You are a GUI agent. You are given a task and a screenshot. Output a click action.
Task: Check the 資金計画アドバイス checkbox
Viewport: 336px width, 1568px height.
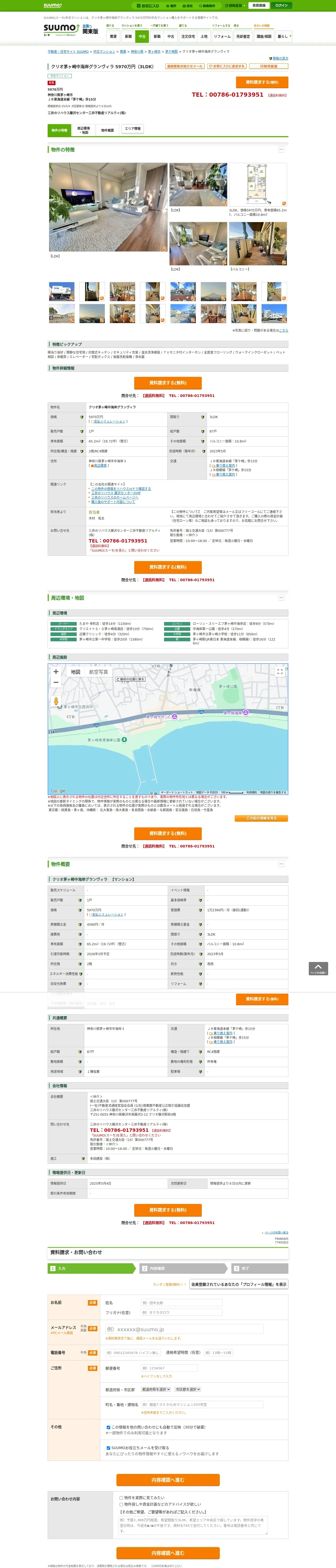[121, 1505]
